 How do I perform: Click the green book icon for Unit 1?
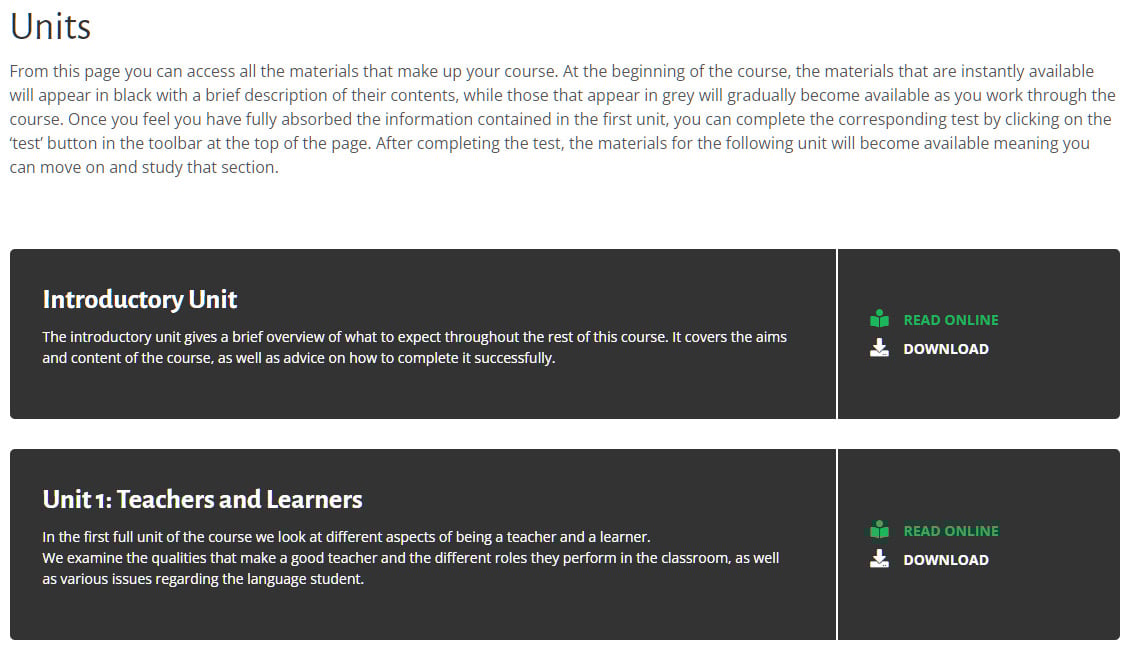(879, 530)
